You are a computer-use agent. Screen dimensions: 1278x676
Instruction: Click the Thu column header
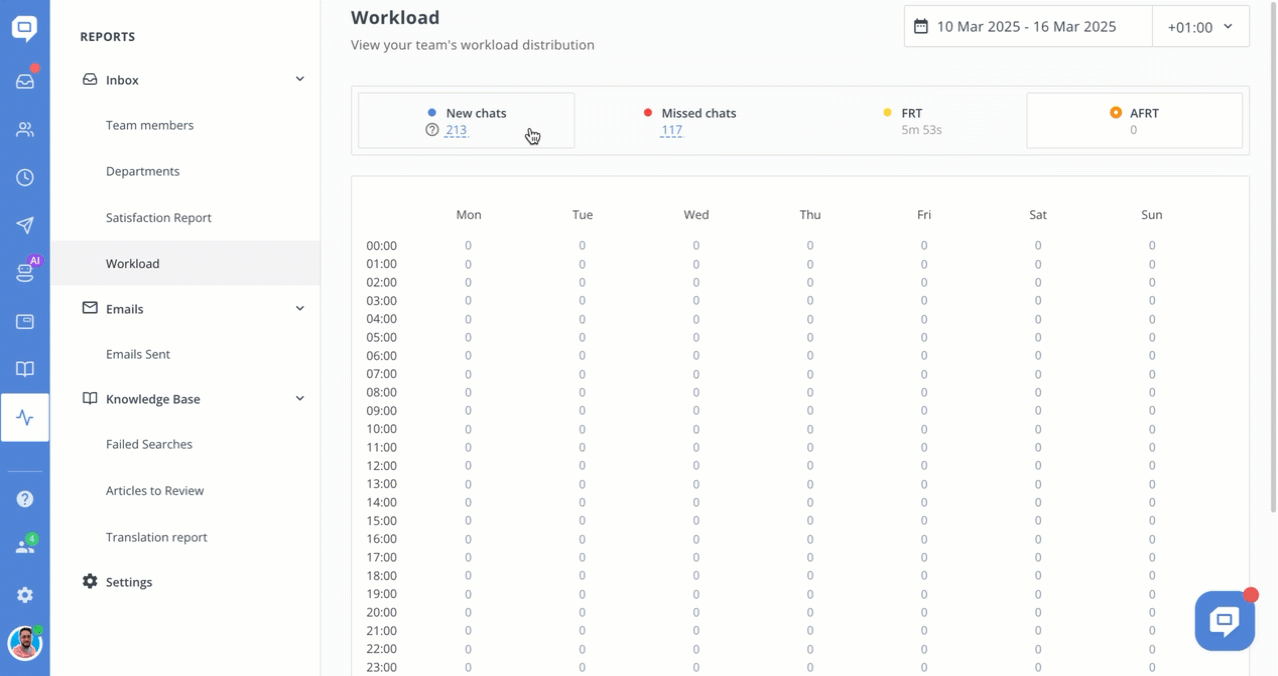810,215
